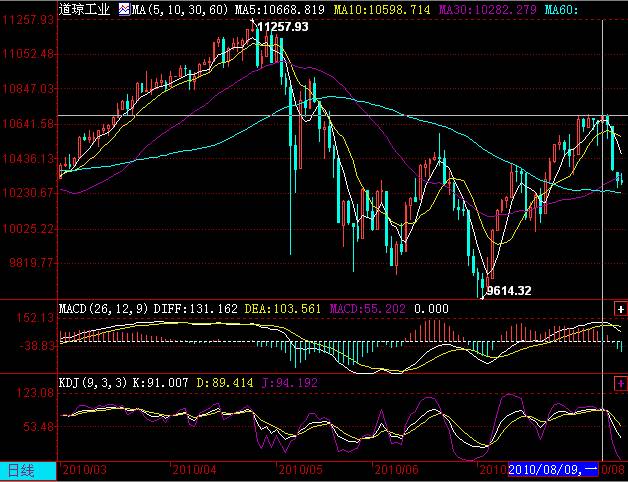Click the 0.000 value in MACD header
The width and height of the screenshot is (628, 482).
tap(431, 309)
